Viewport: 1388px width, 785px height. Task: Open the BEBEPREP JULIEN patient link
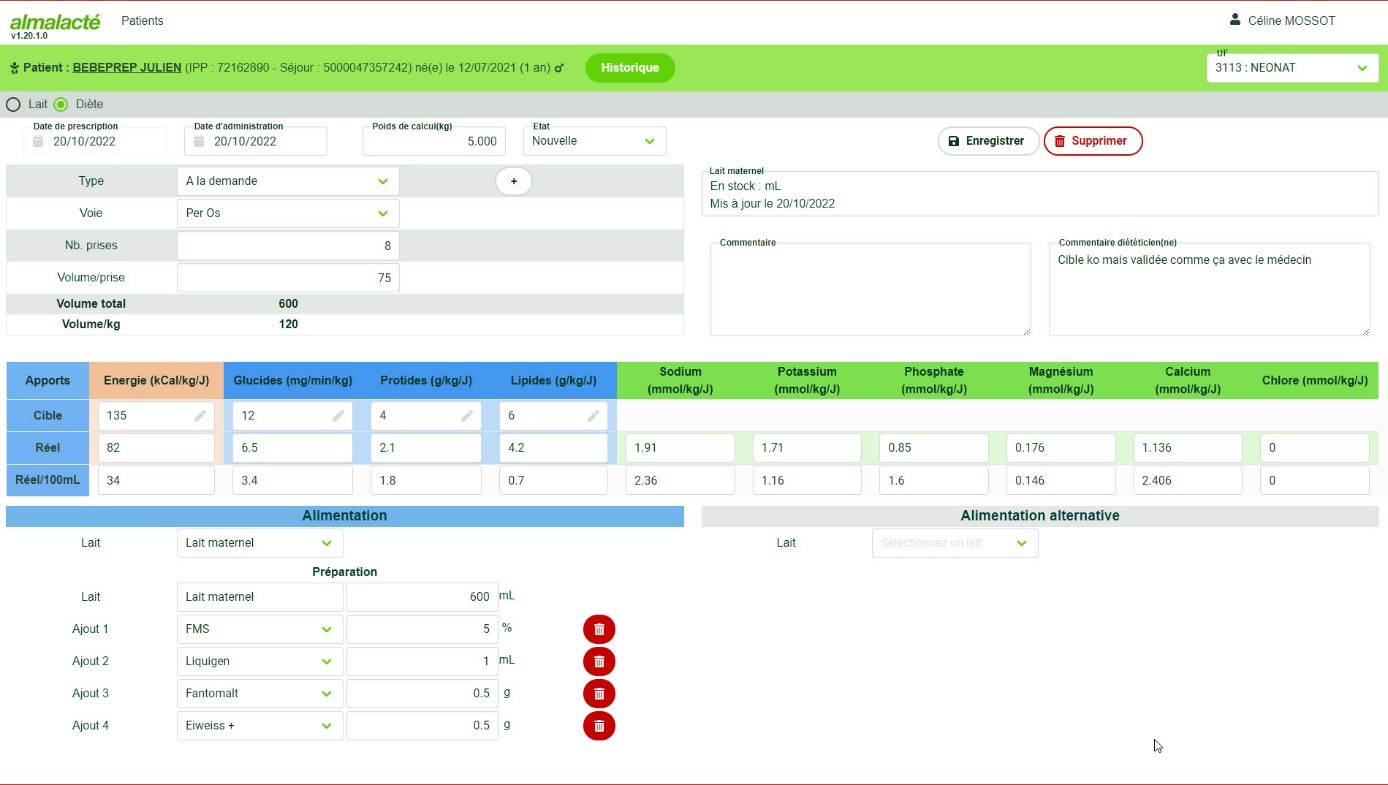[127, 68]
